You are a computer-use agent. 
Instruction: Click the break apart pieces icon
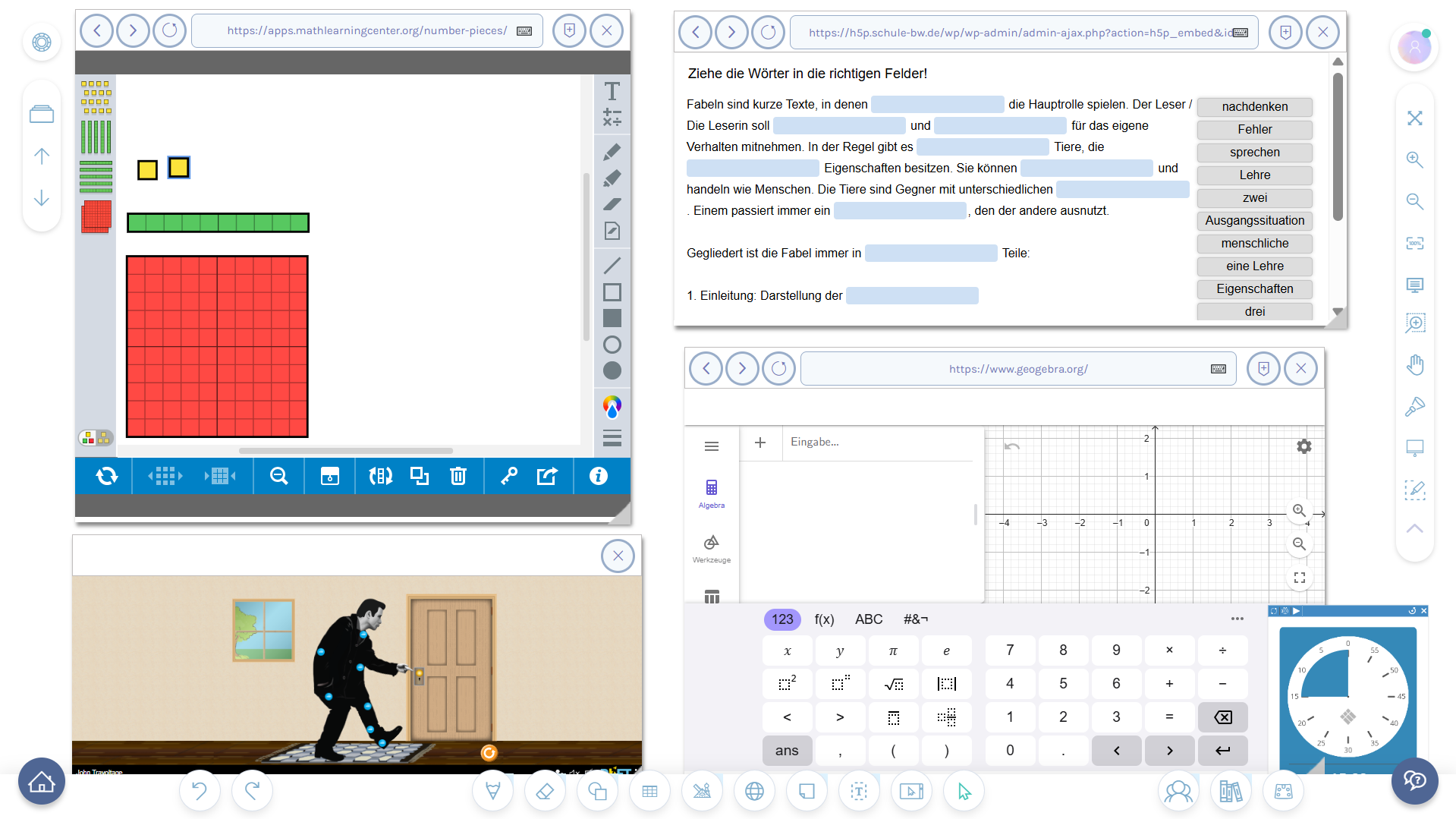click(x=165, y=476)
